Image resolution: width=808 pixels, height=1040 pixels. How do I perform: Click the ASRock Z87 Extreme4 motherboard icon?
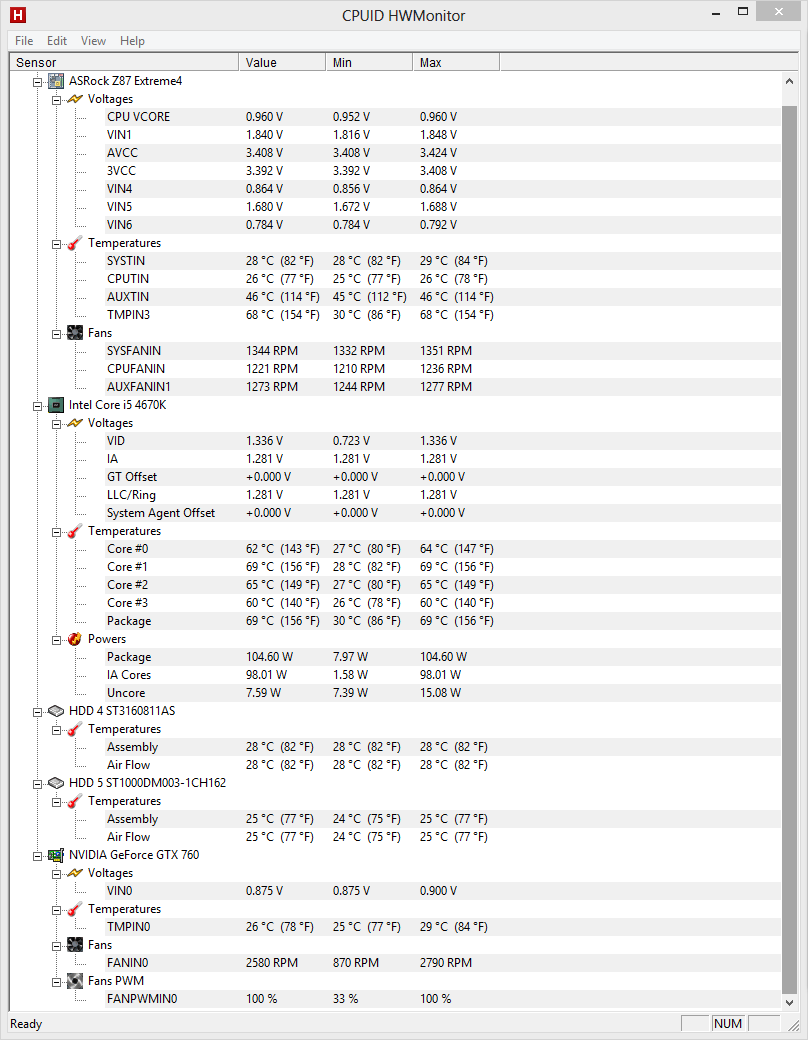coord(57,81)
